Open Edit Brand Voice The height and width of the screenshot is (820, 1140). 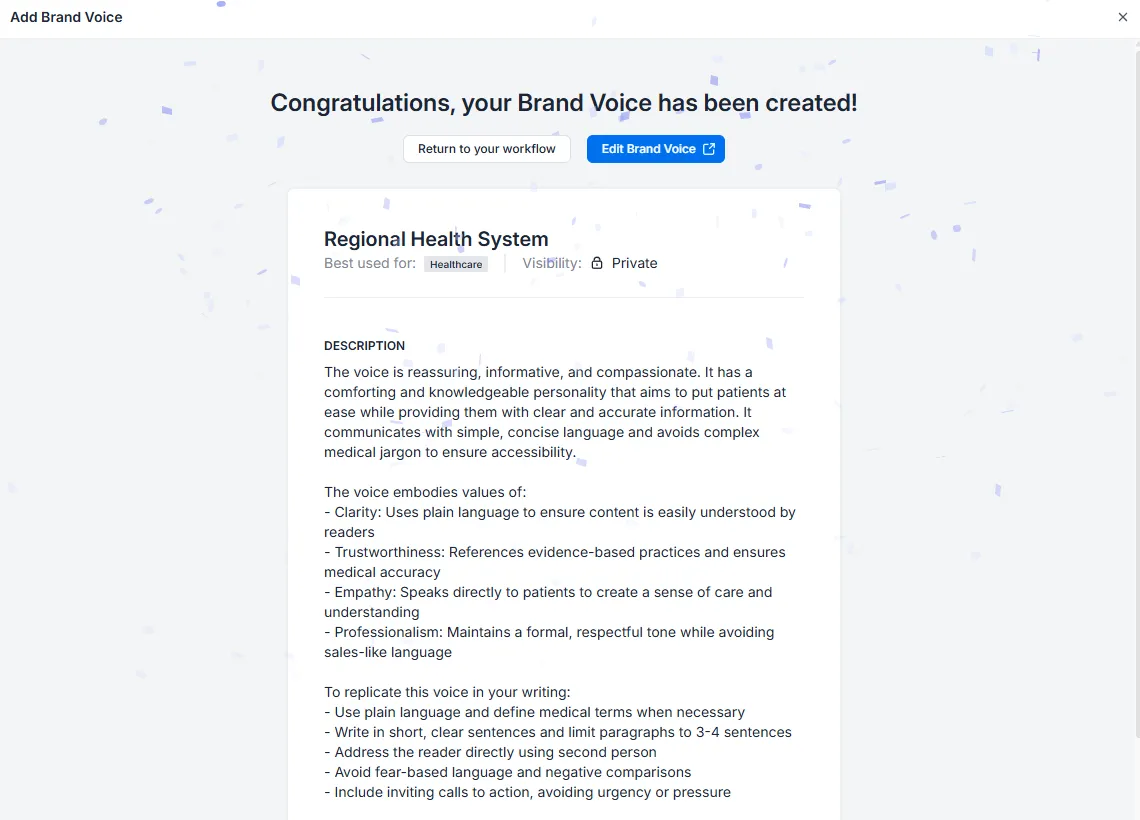(648, 148)
